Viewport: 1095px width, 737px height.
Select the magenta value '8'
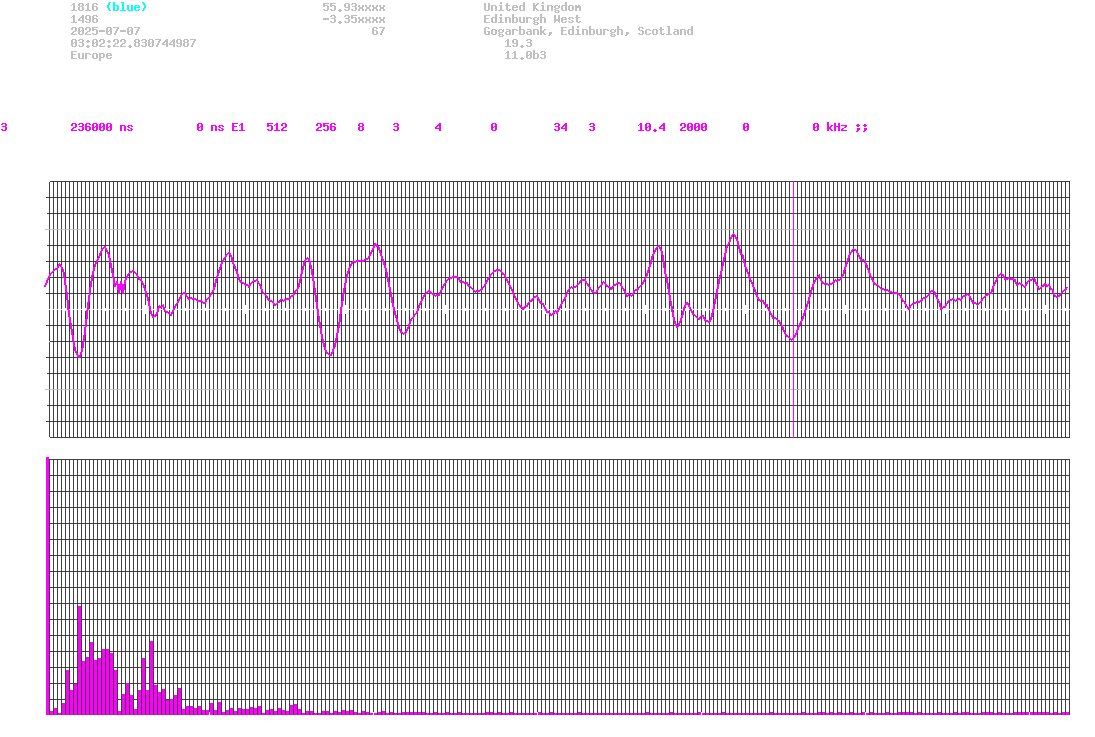click(361, 127)
